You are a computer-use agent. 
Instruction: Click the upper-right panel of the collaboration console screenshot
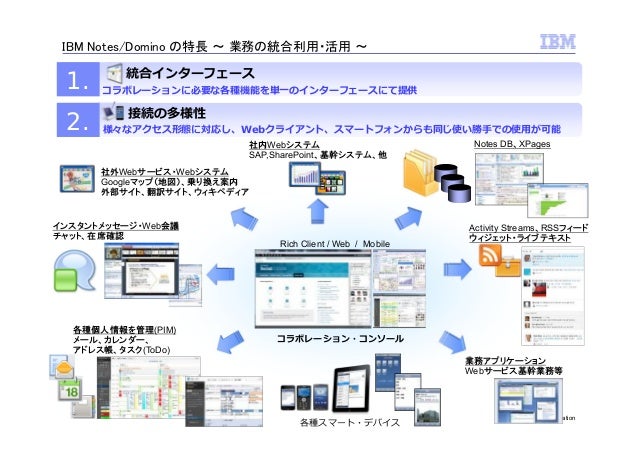tap(400, 271)
